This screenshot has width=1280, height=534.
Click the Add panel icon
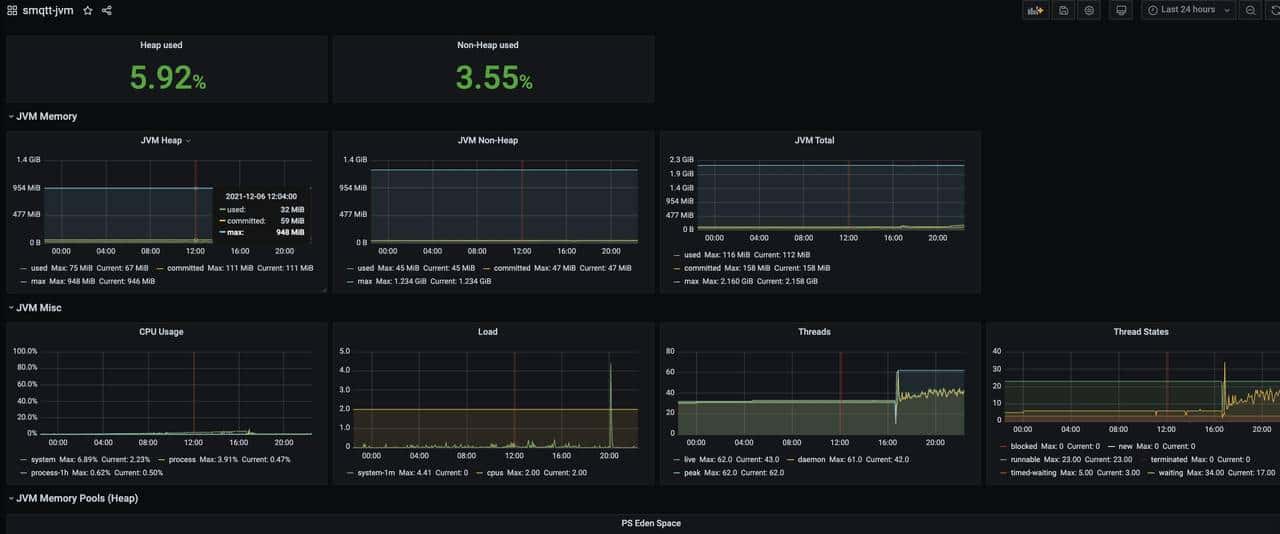coord(1034,10)
